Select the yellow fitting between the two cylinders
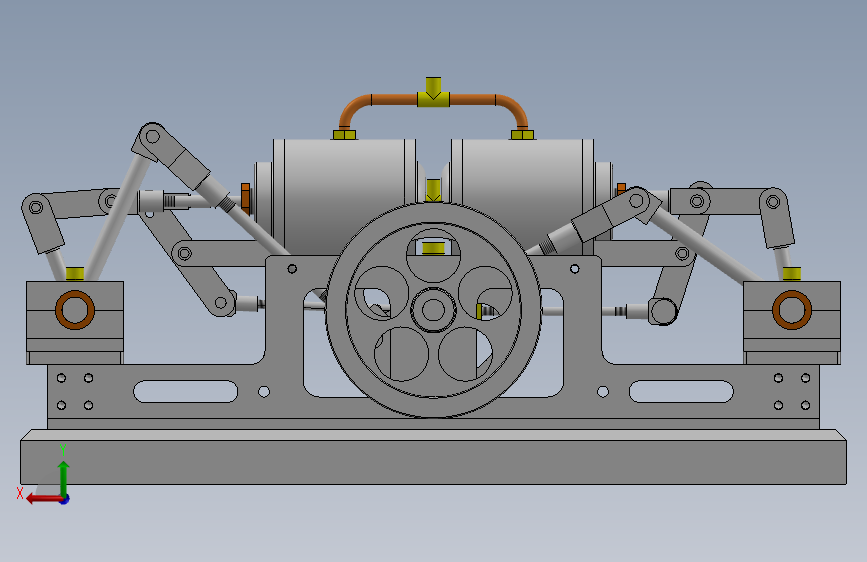 (434, 190)
